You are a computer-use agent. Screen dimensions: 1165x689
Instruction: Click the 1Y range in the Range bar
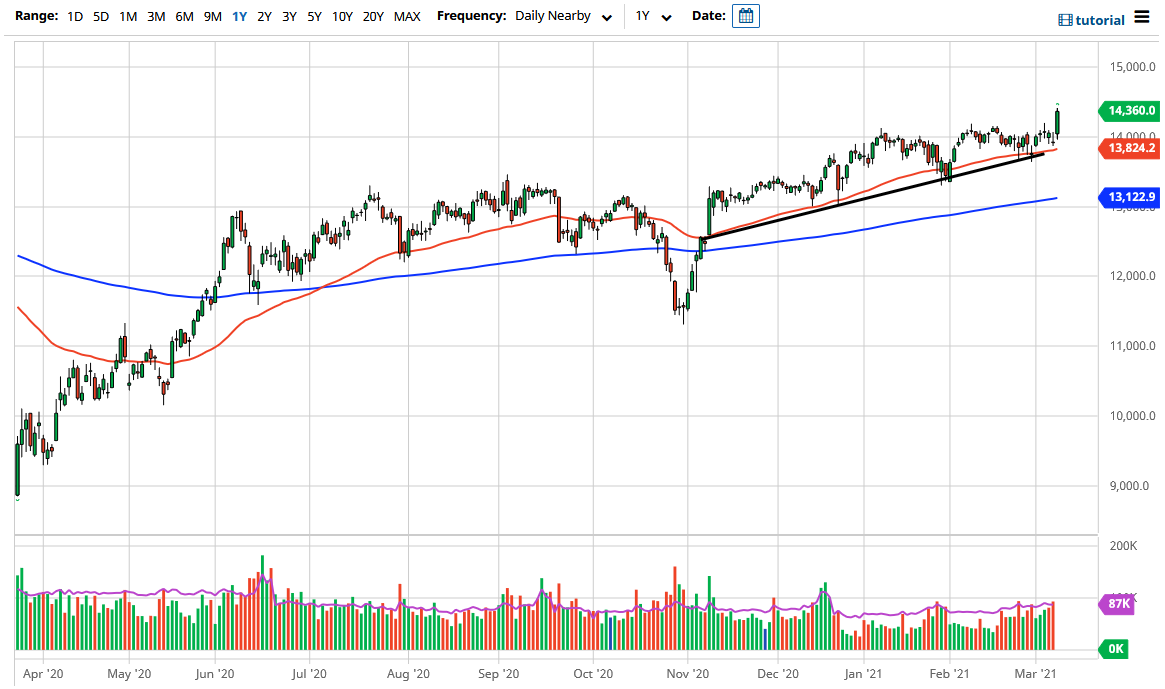[x=237, y=16]
